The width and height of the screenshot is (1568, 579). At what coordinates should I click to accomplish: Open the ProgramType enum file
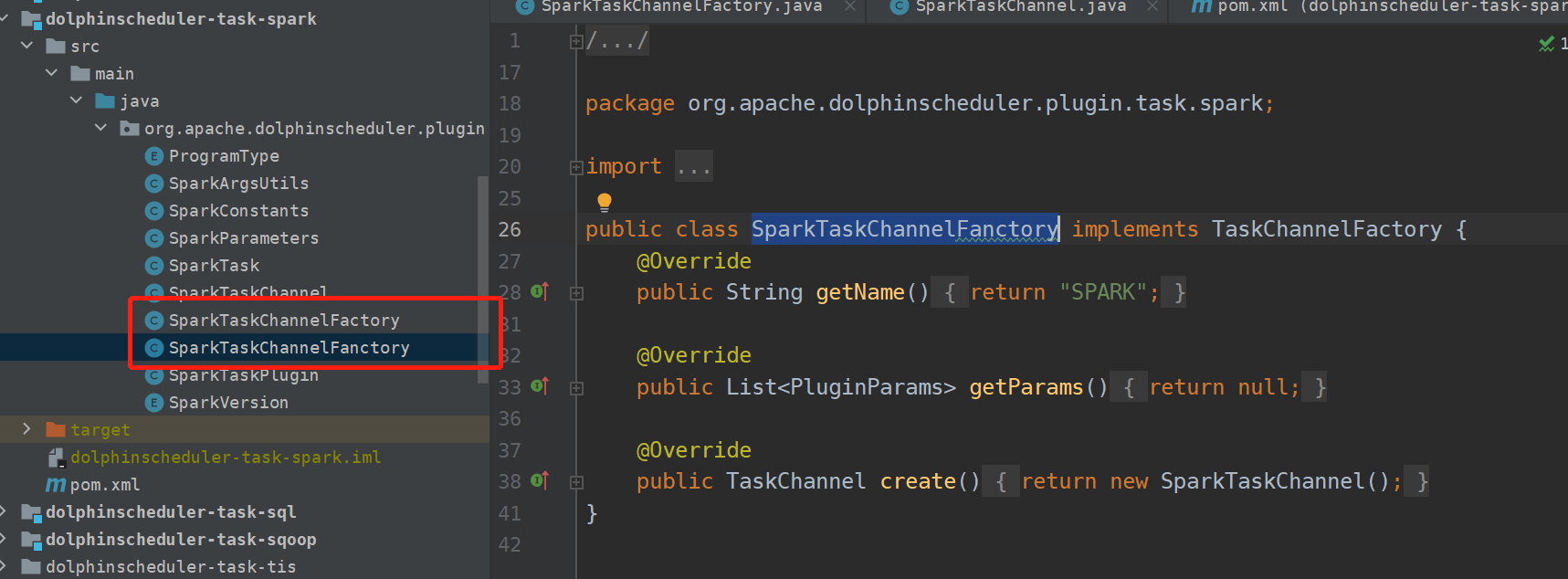224,156
